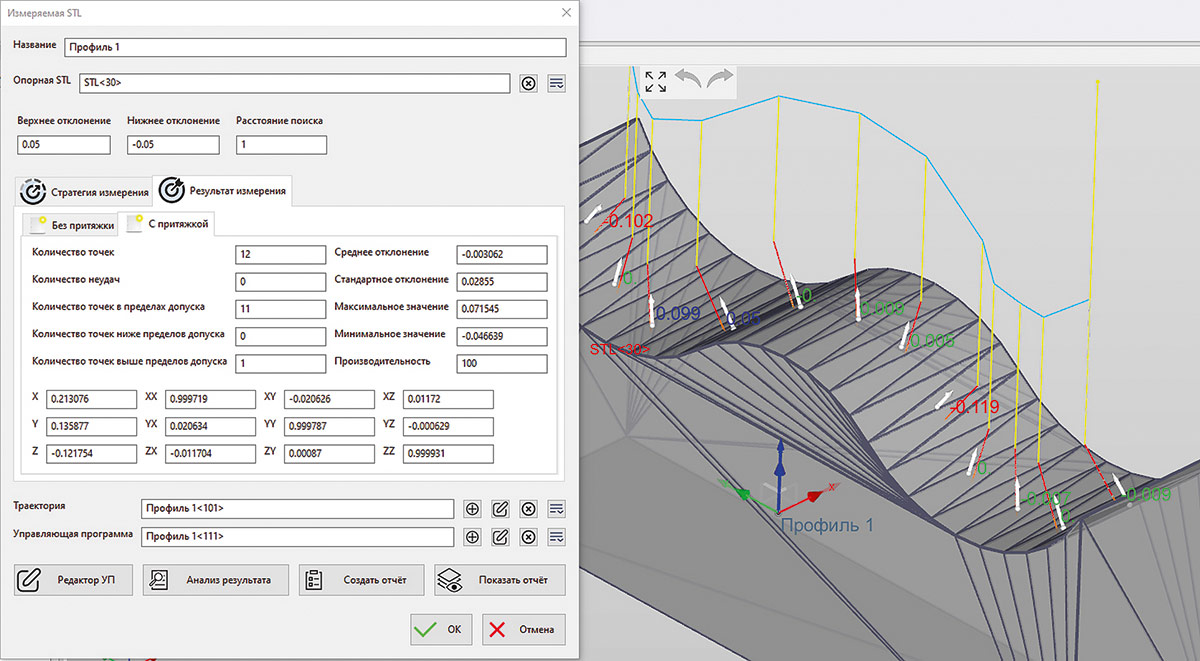The image size is (1200, 661).
Task: Fit view with the expand arrows icon
Action: (x=655, y=81)
